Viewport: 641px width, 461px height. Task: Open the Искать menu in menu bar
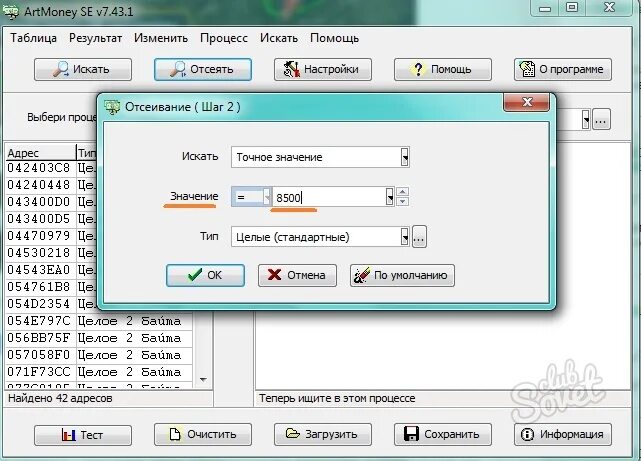click(279, 38)
